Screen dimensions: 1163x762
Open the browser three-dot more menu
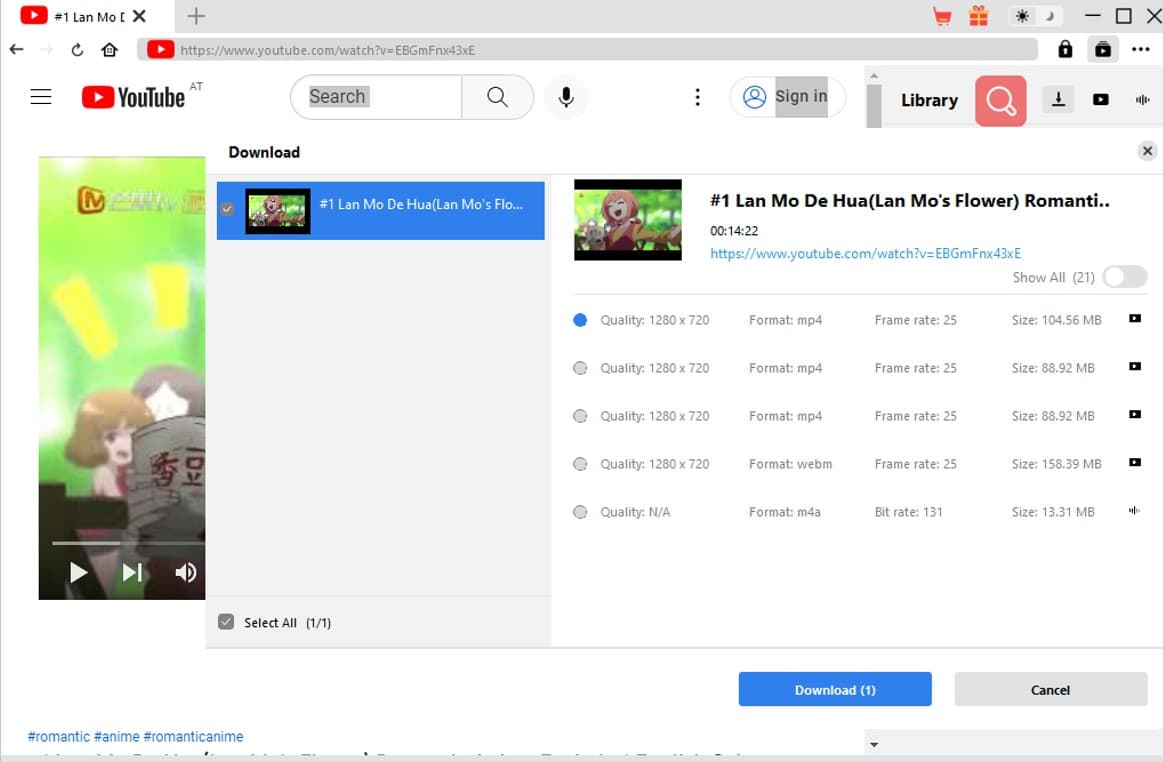coord(1141,49)
